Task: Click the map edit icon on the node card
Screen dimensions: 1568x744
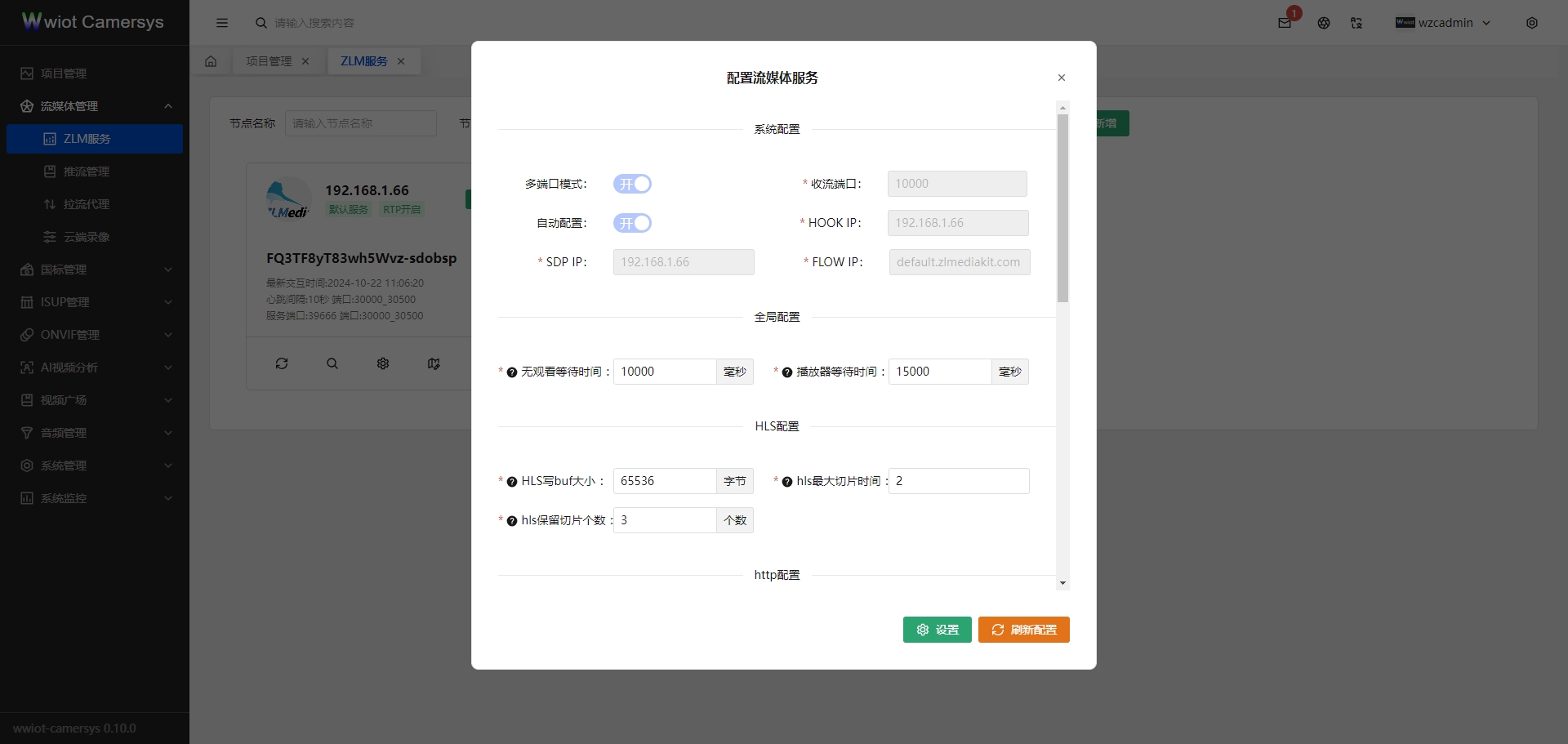Action: (x=434, y=363)
